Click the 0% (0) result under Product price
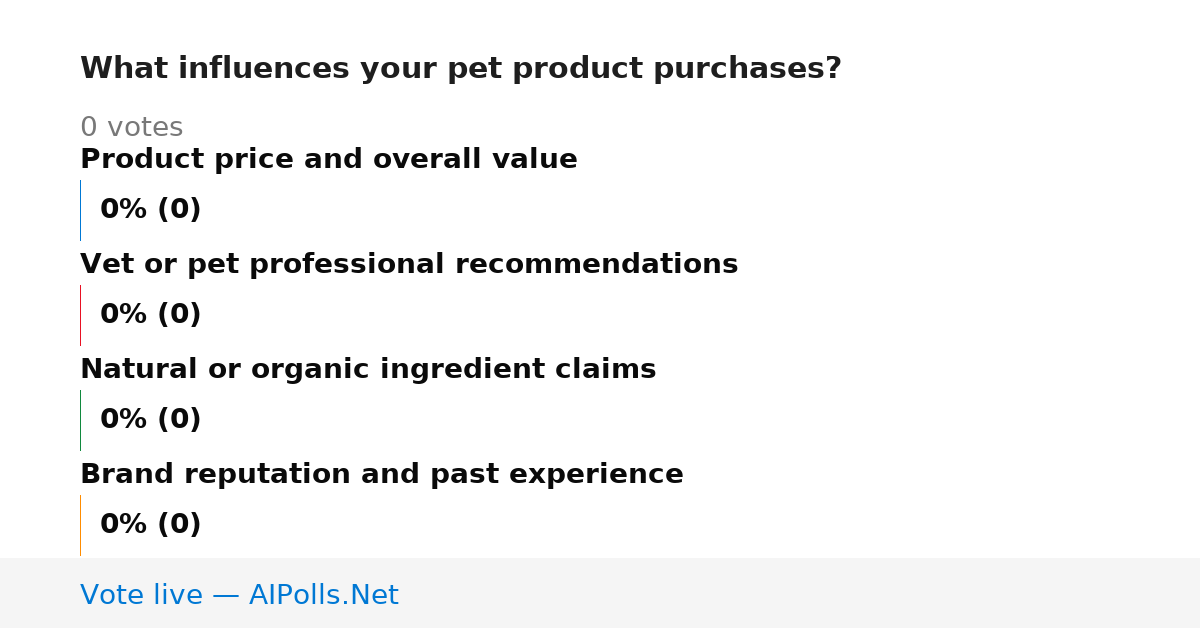Image resolution: width=1200 pixels, height=628 pixels. point(151,210)
